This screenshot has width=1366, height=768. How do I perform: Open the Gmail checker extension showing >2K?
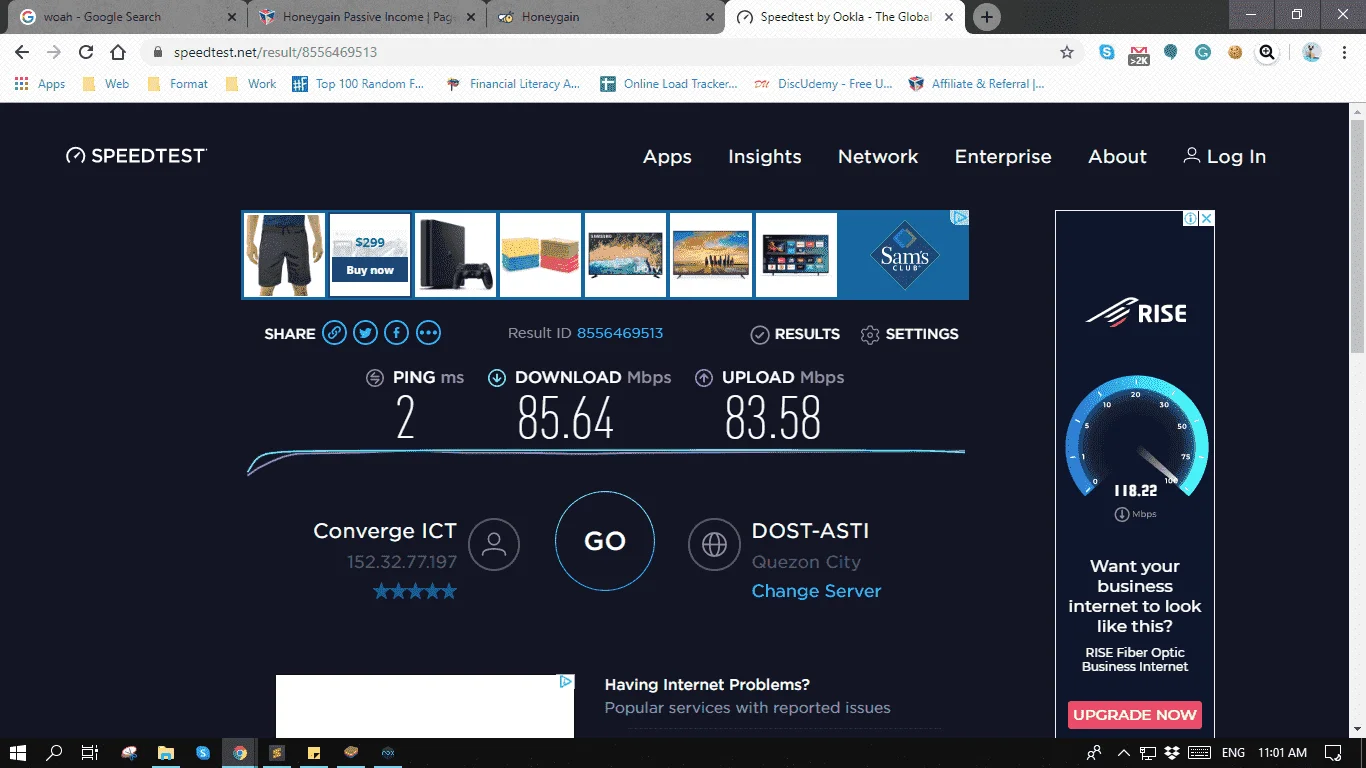[x=1139, y=53]
